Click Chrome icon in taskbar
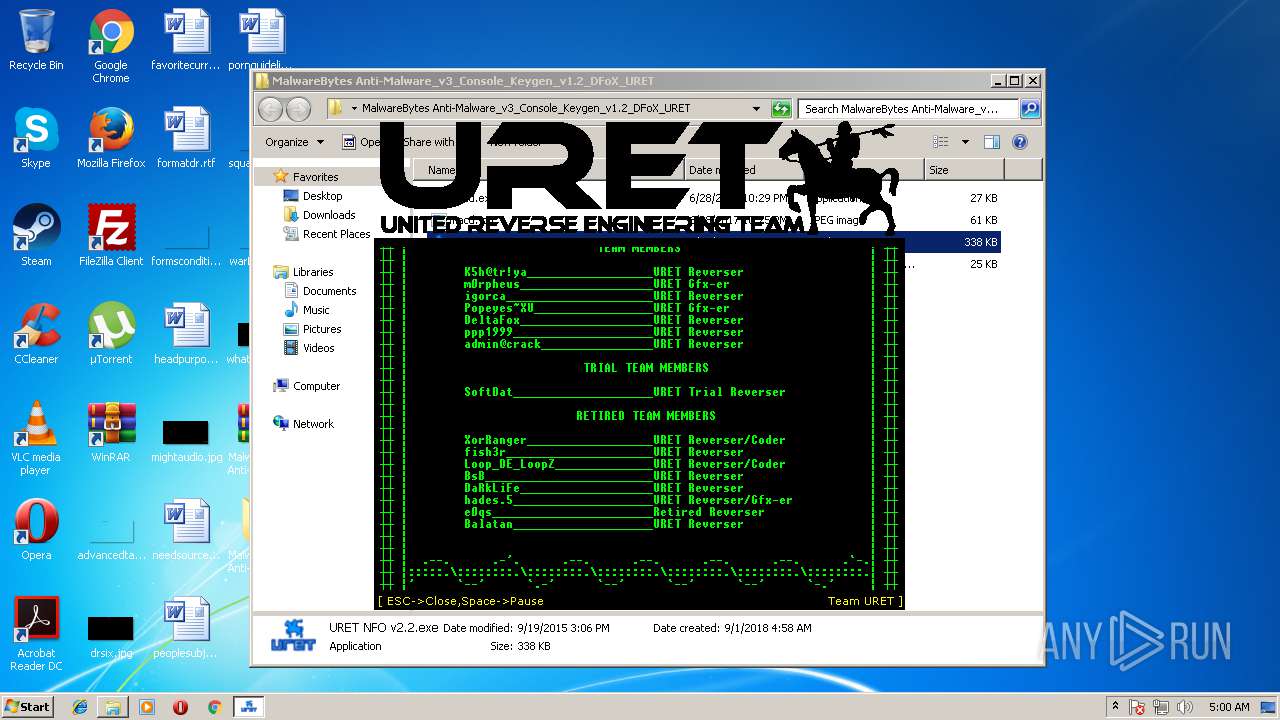1280x720 pixels. coord(214,707)
